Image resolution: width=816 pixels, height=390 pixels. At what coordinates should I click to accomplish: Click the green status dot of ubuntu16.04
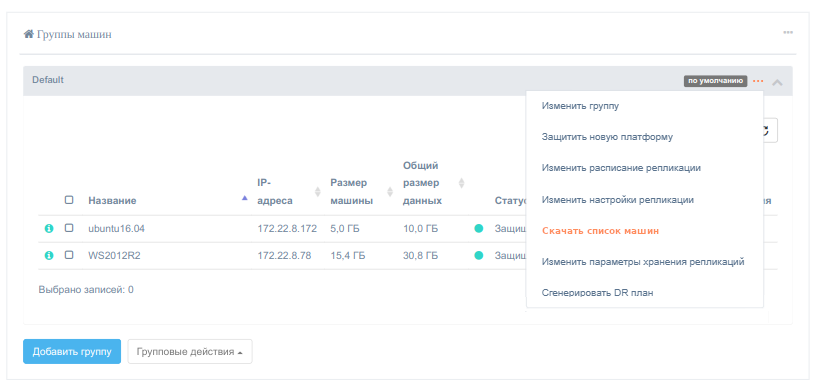[x=479, y=228]
